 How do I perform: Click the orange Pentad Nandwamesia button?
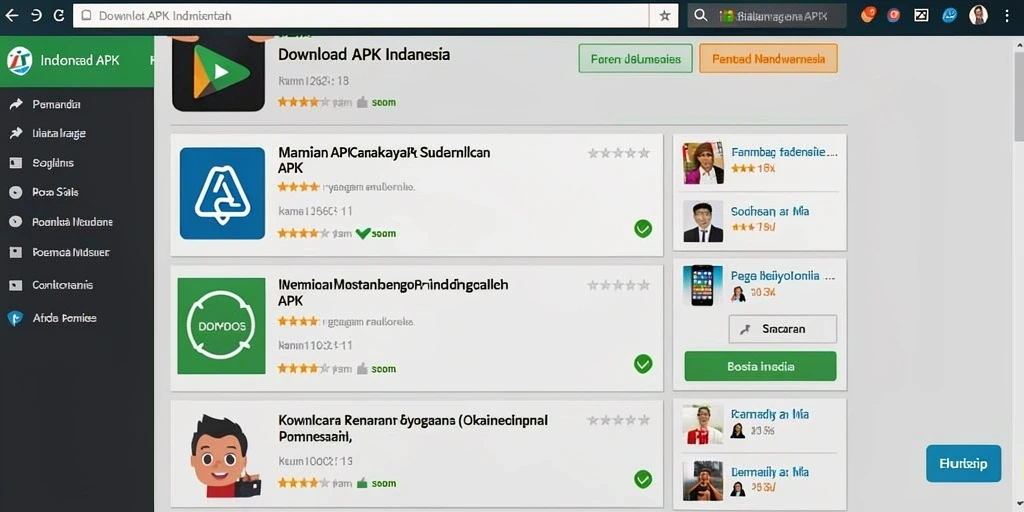coord(768,59)
